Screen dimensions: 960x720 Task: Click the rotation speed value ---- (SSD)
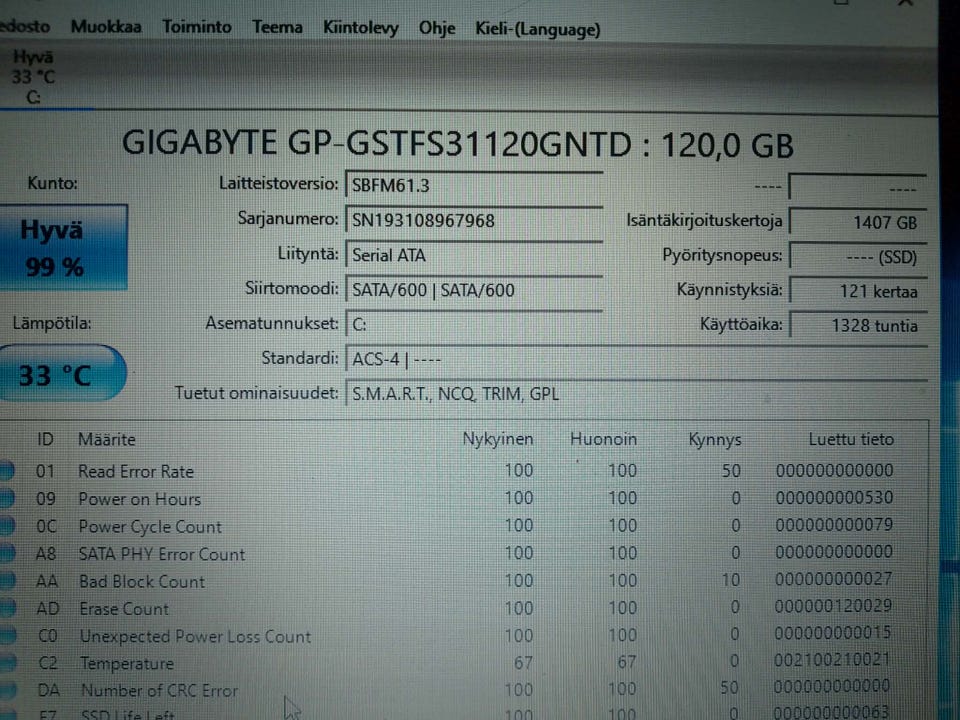tap(858, 257)
